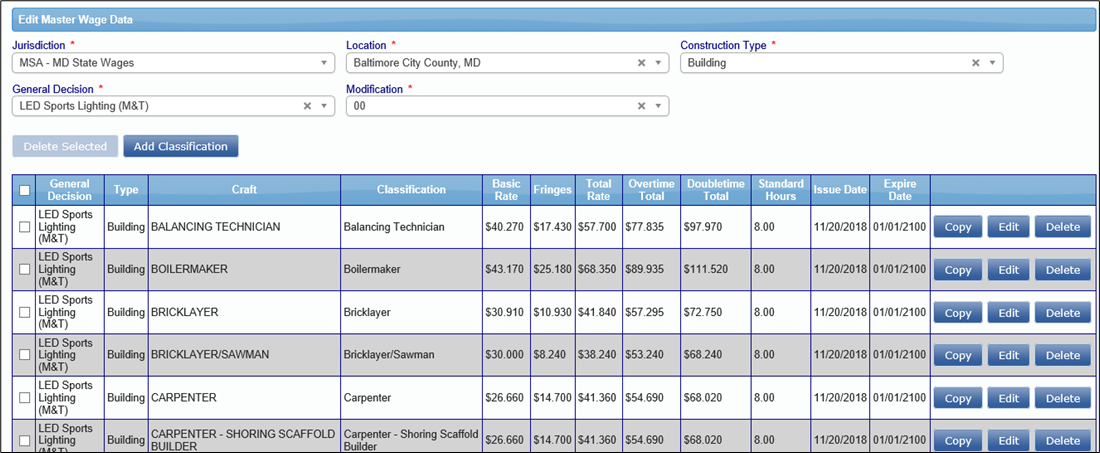
Task: Check the BRICKLAYER row checkbox
Action: [25, 312]
